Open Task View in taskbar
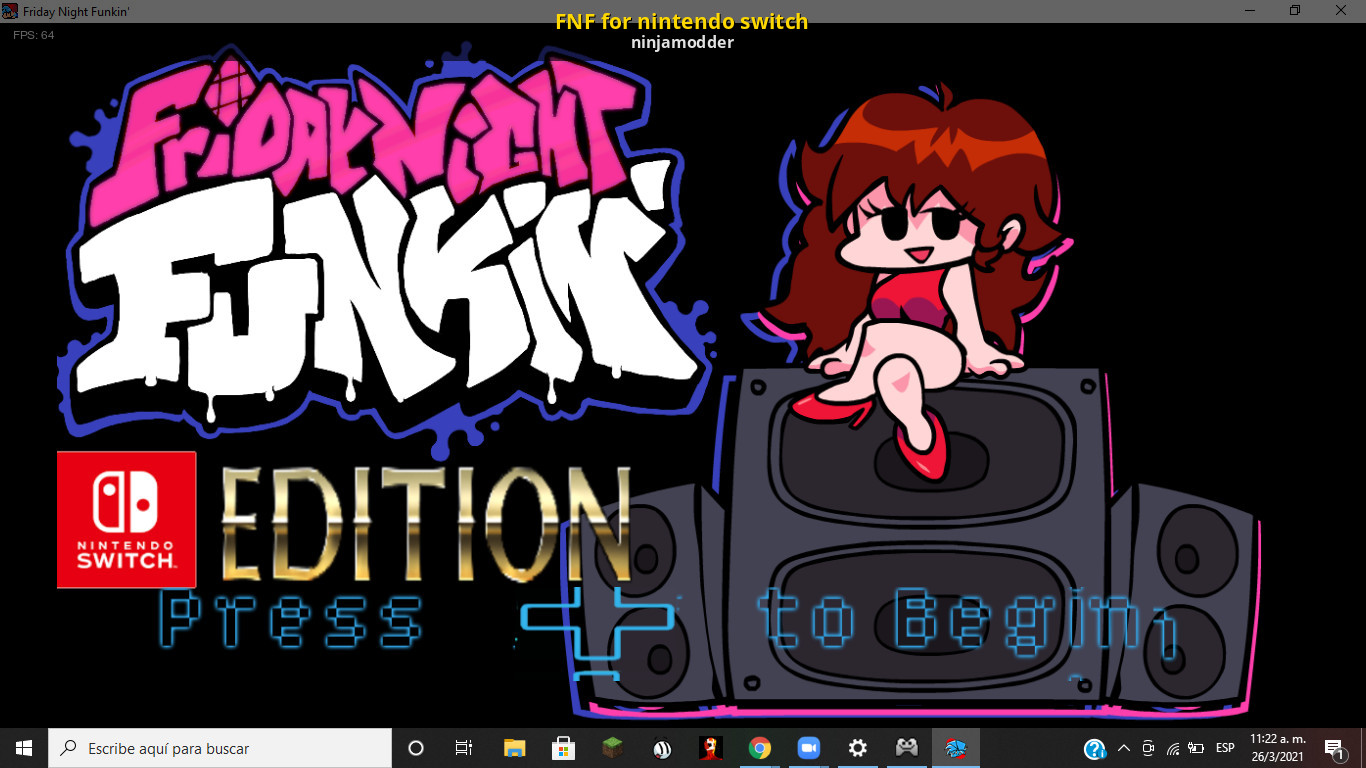The height and width of the screenshot is (768, 1366). pos(464,748)
